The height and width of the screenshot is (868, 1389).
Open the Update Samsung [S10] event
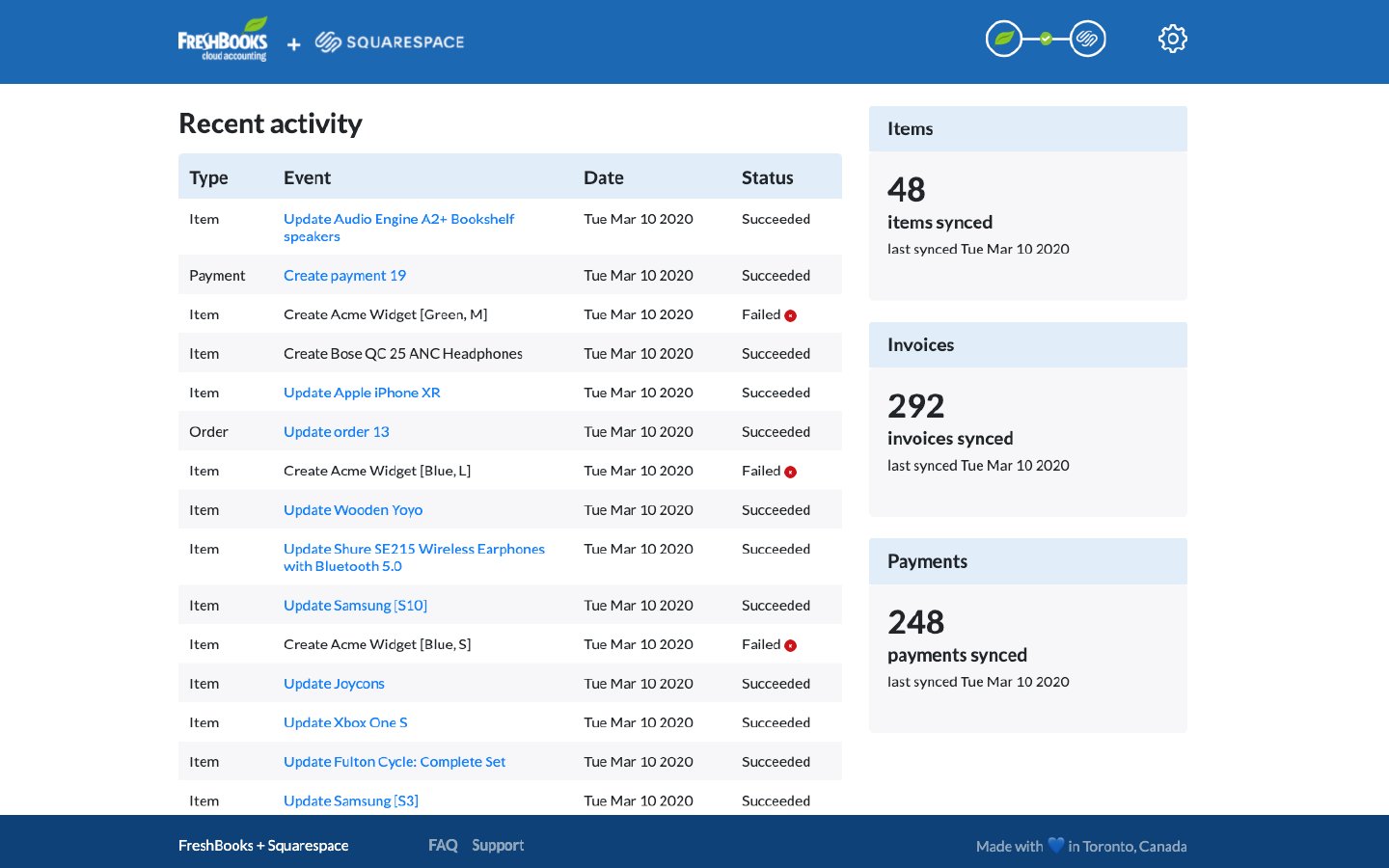point(355,605)
